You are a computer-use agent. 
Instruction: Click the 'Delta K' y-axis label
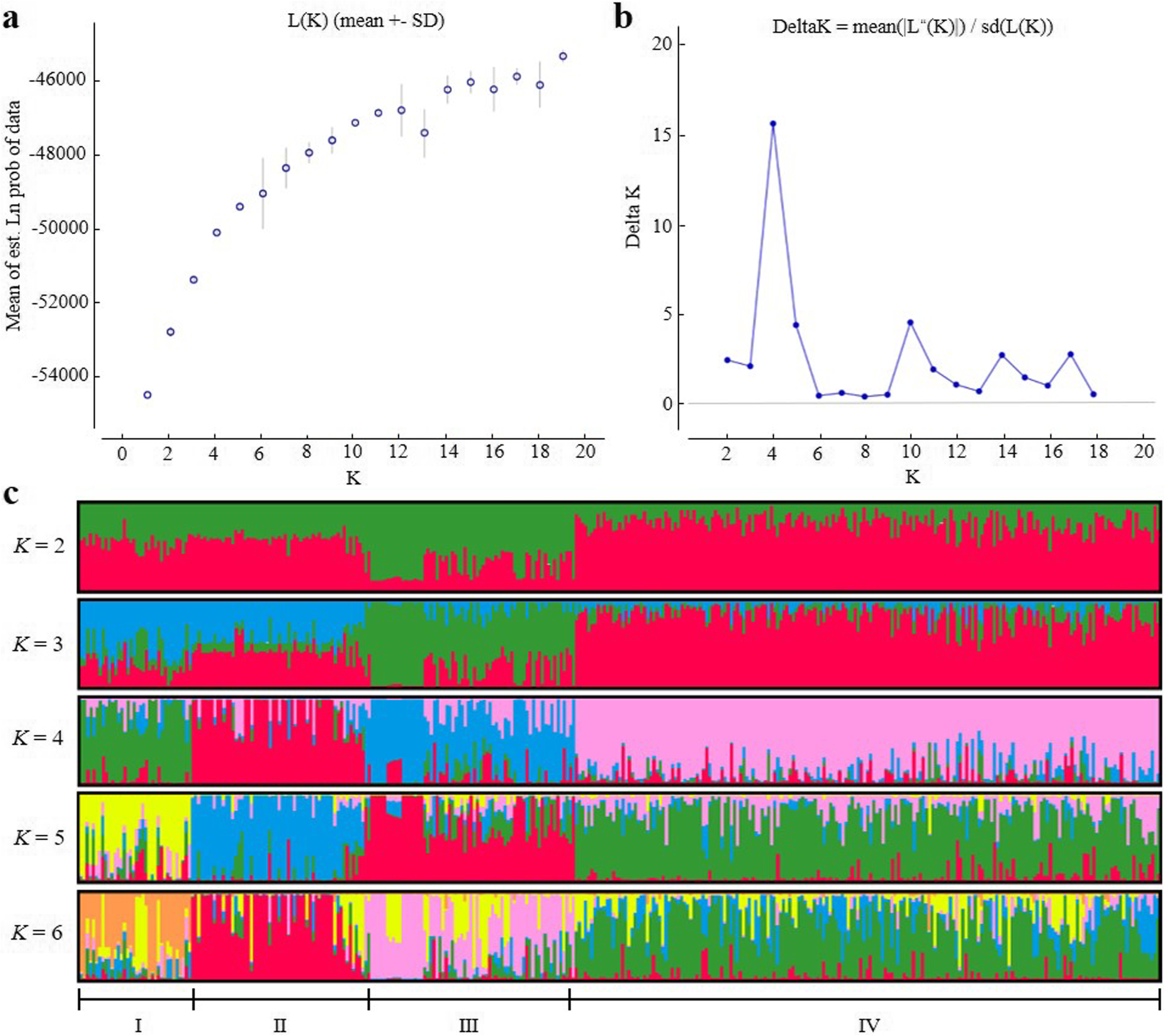pos(633,217)
